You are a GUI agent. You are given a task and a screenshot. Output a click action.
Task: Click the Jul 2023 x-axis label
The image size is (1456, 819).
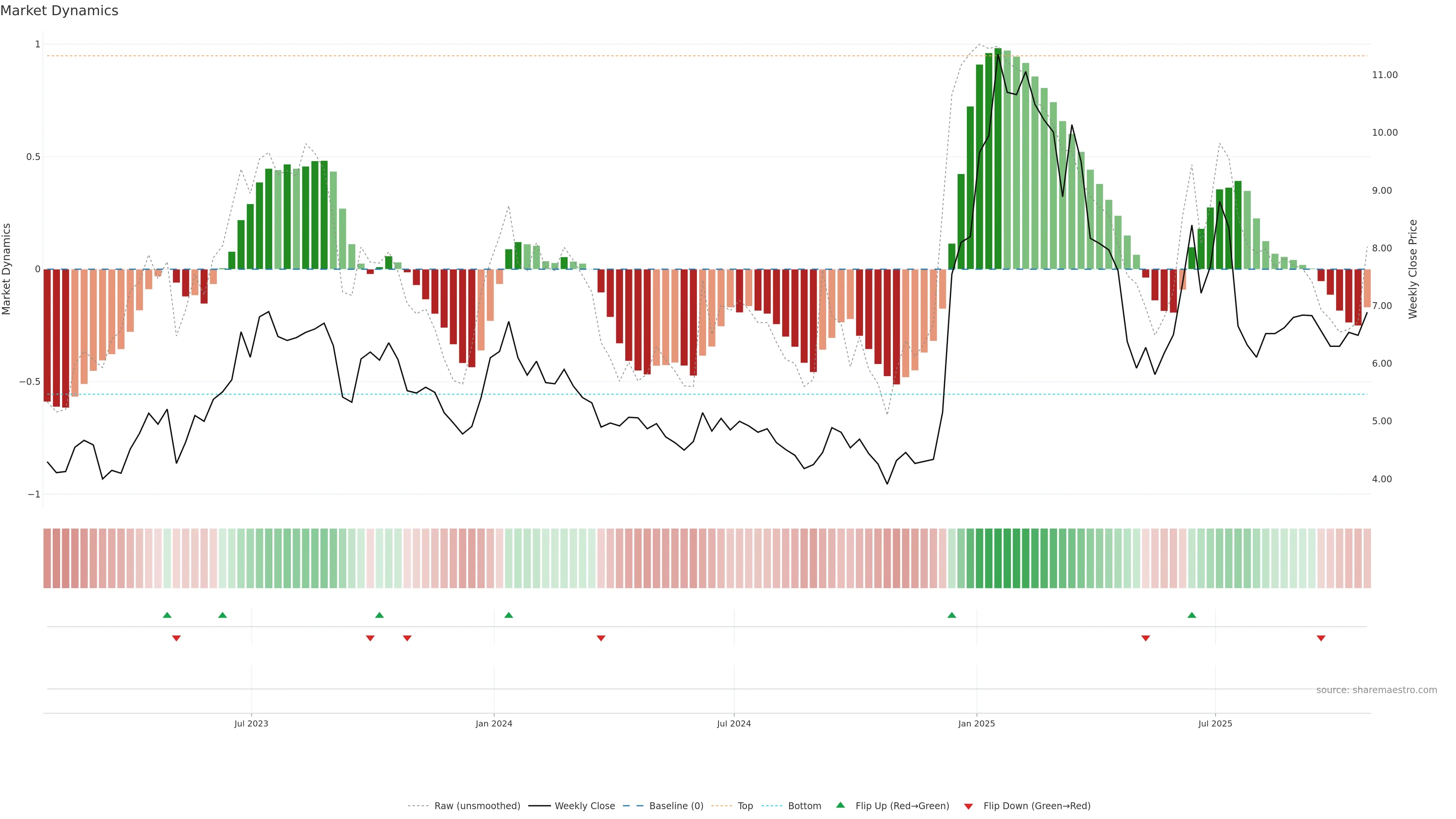point(251,723)
